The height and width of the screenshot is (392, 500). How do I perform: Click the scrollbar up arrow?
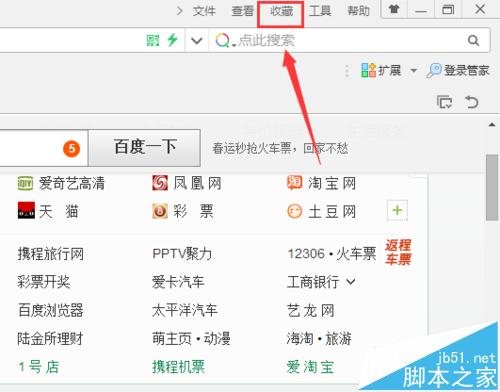coord(492,125)
